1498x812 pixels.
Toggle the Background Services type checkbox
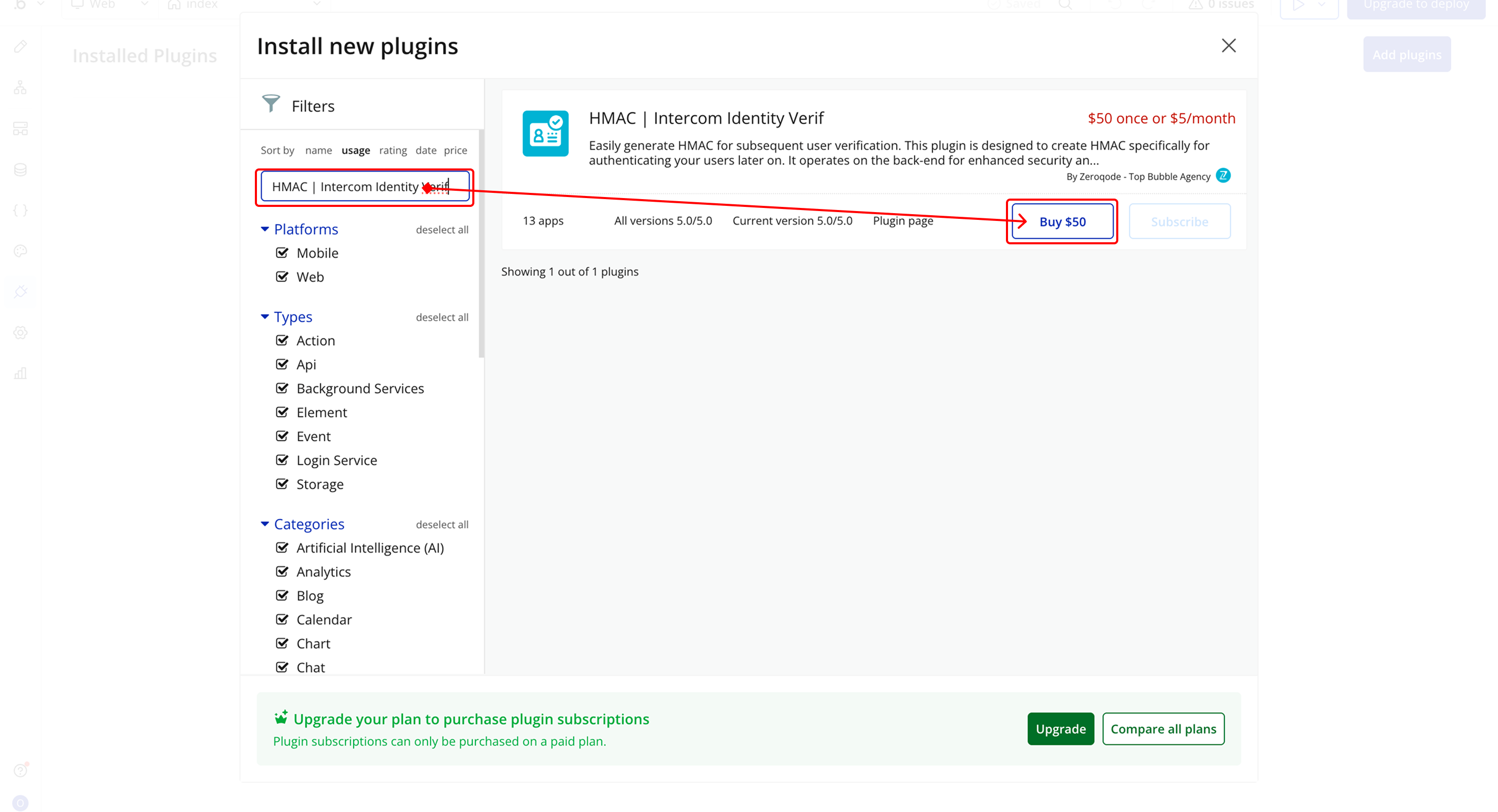point(282,388)
